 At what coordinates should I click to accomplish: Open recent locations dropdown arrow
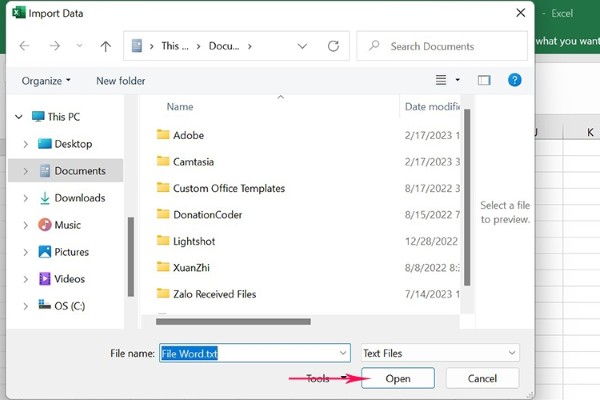pos(79,46)
